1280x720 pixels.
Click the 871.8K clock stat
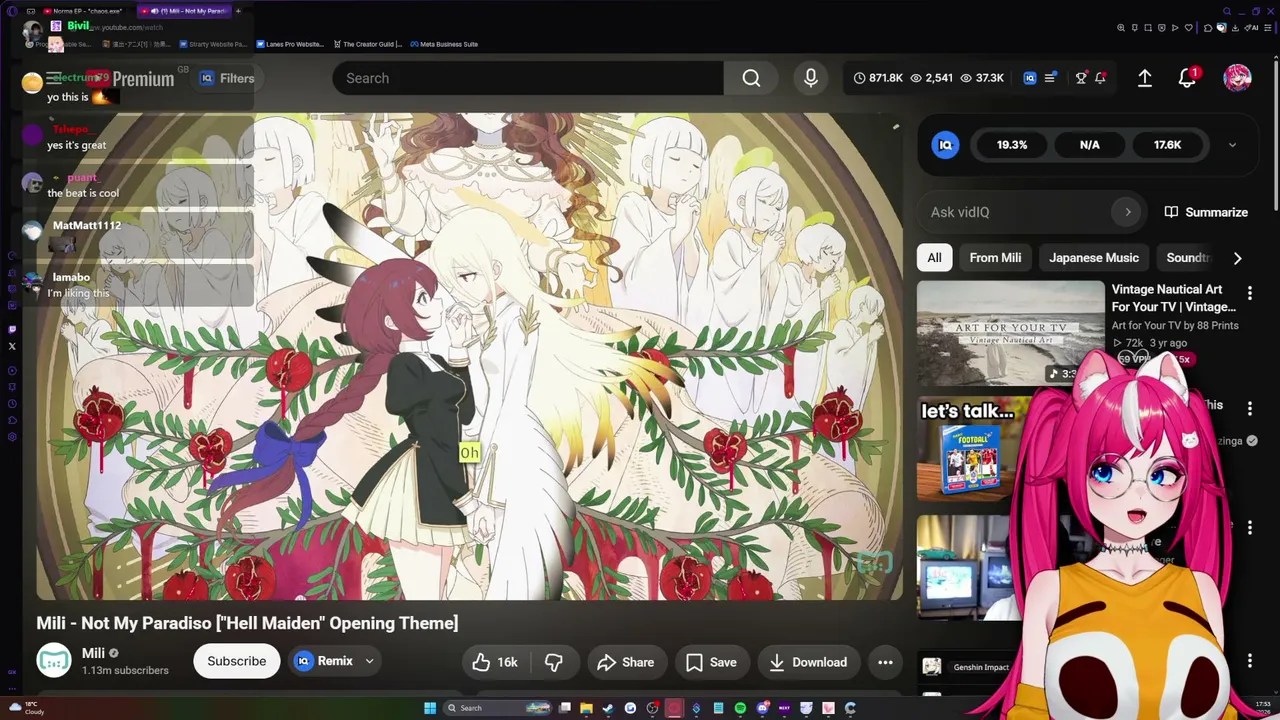878,78
